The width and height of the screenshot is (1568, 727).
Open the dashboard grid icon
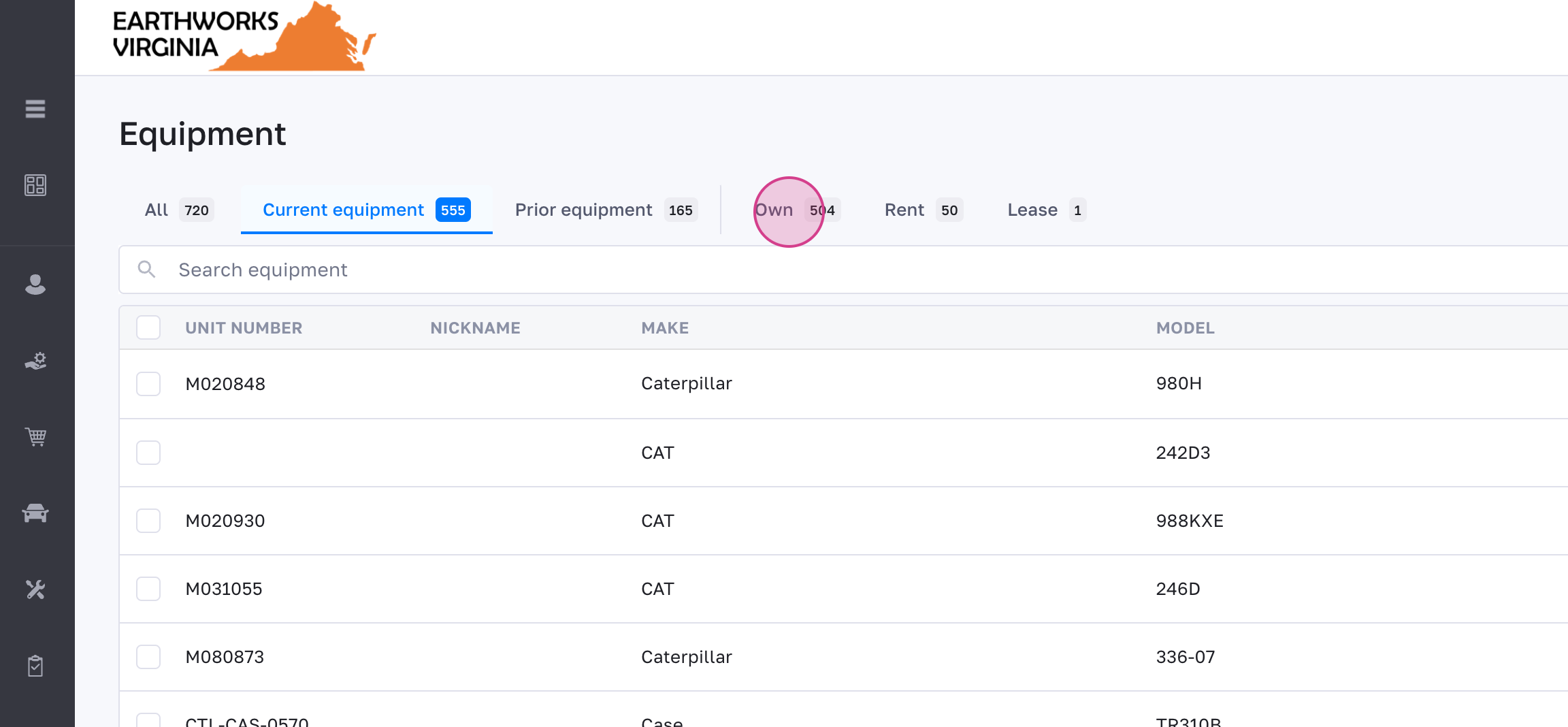pos(35,185)
